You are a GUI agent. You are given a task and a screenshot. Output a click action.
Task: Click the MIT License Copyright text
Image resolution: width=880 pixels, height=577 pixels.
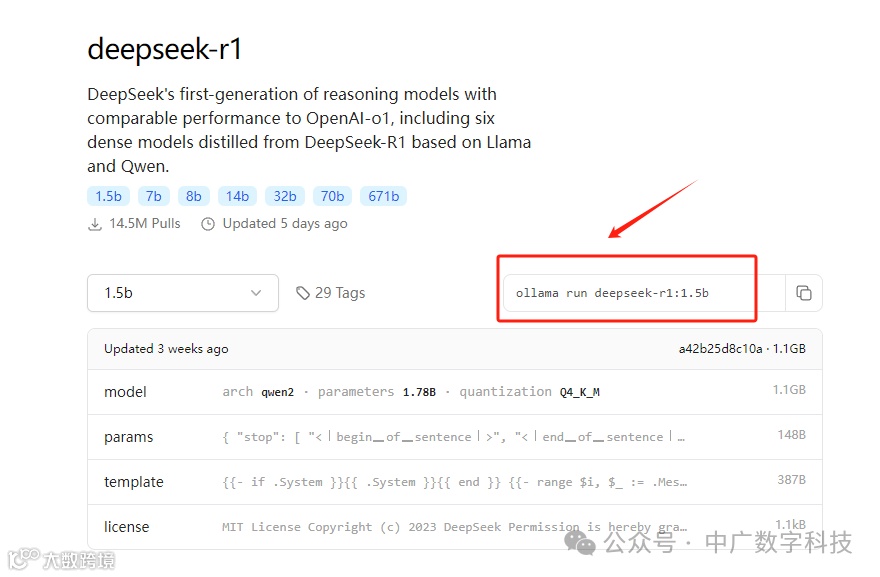point(455,526)
